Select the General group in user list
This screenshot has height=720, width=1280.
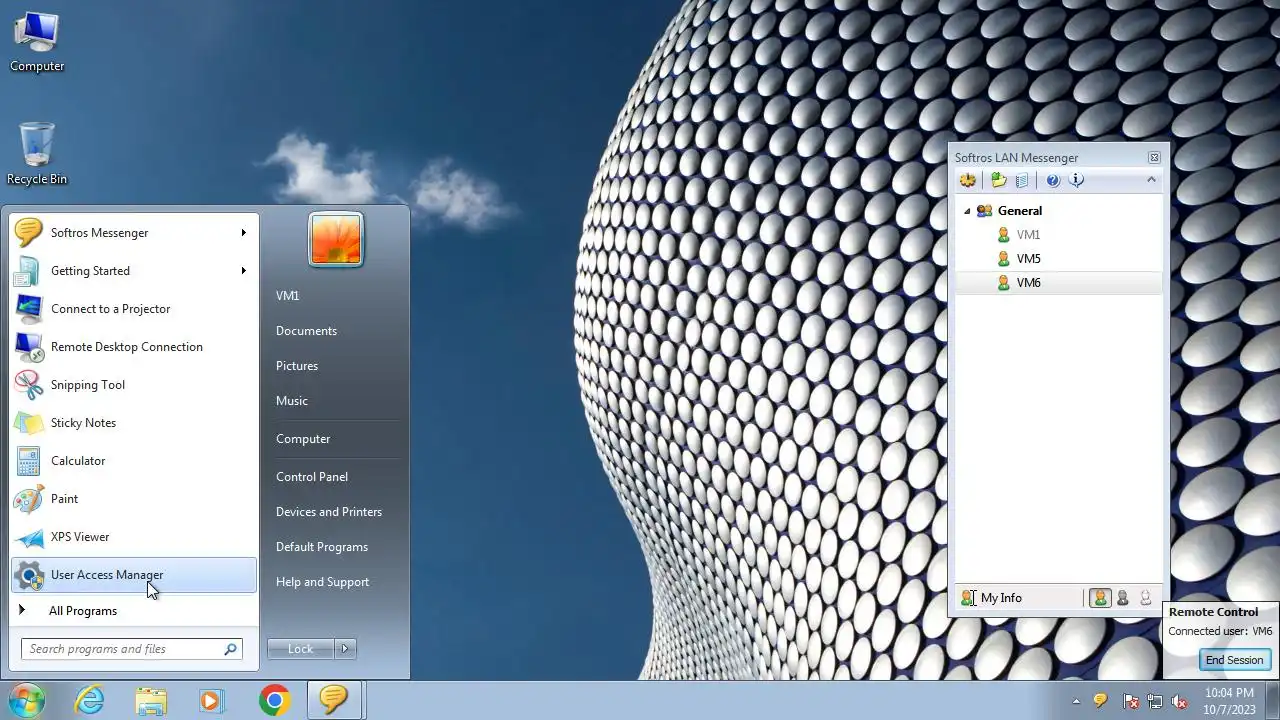click(x=1020, y=211)
